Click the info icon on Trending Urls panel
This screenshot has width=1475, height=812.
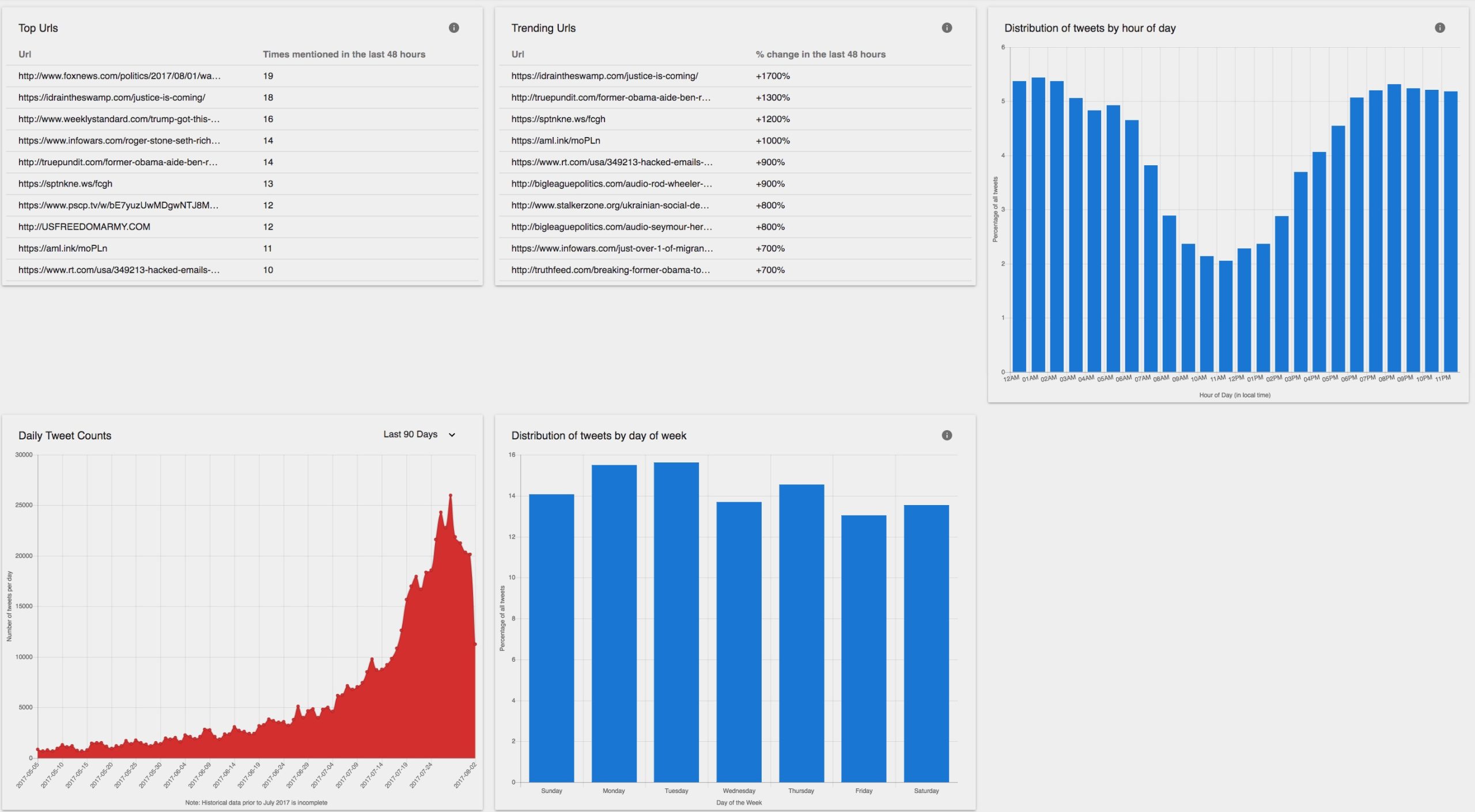tap(947, 27)
